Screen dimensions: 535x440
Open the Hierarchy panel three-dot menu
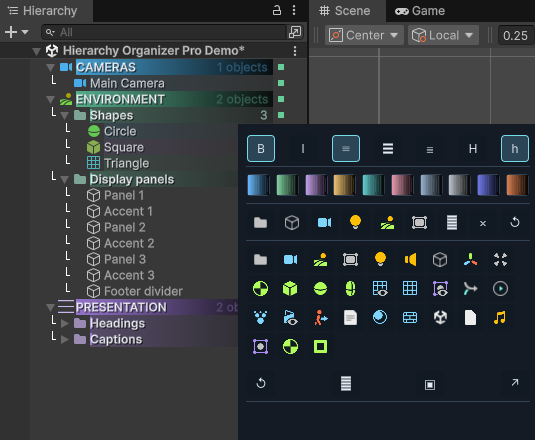tap(294, 10)
